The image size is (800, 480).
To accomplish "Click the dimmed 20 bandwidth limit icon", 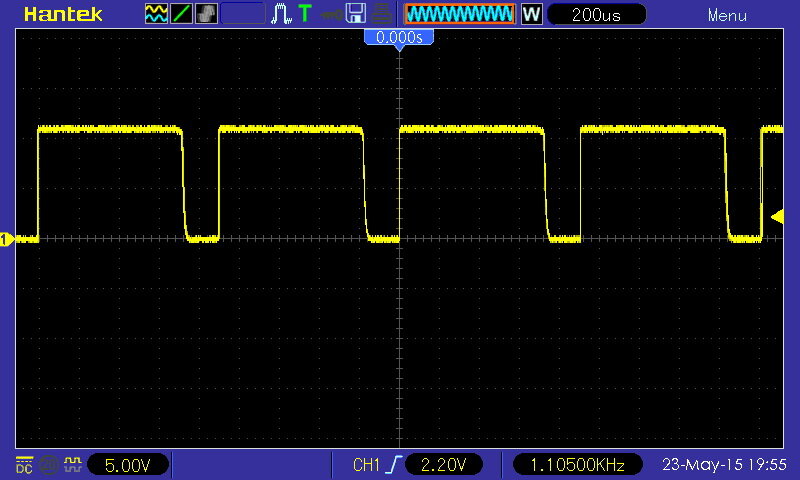I will (x=48, y=465).
